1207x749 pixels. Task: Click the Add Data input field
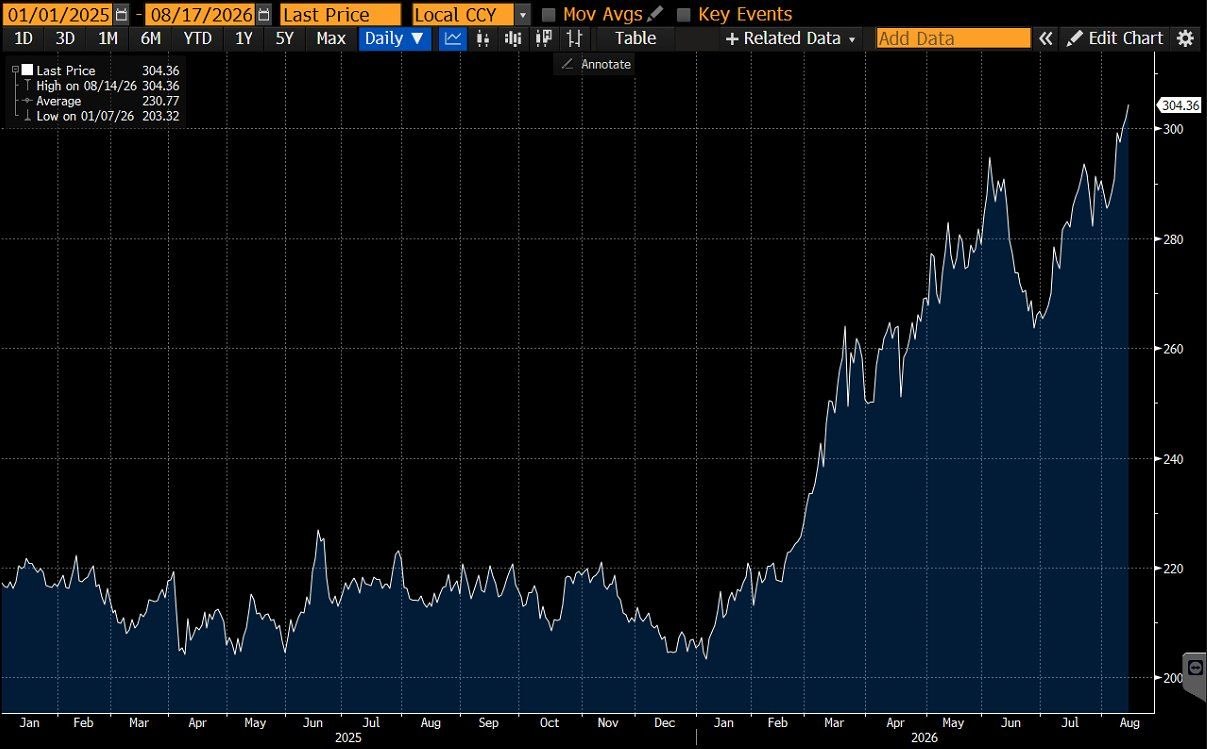[x=953, y=38]
